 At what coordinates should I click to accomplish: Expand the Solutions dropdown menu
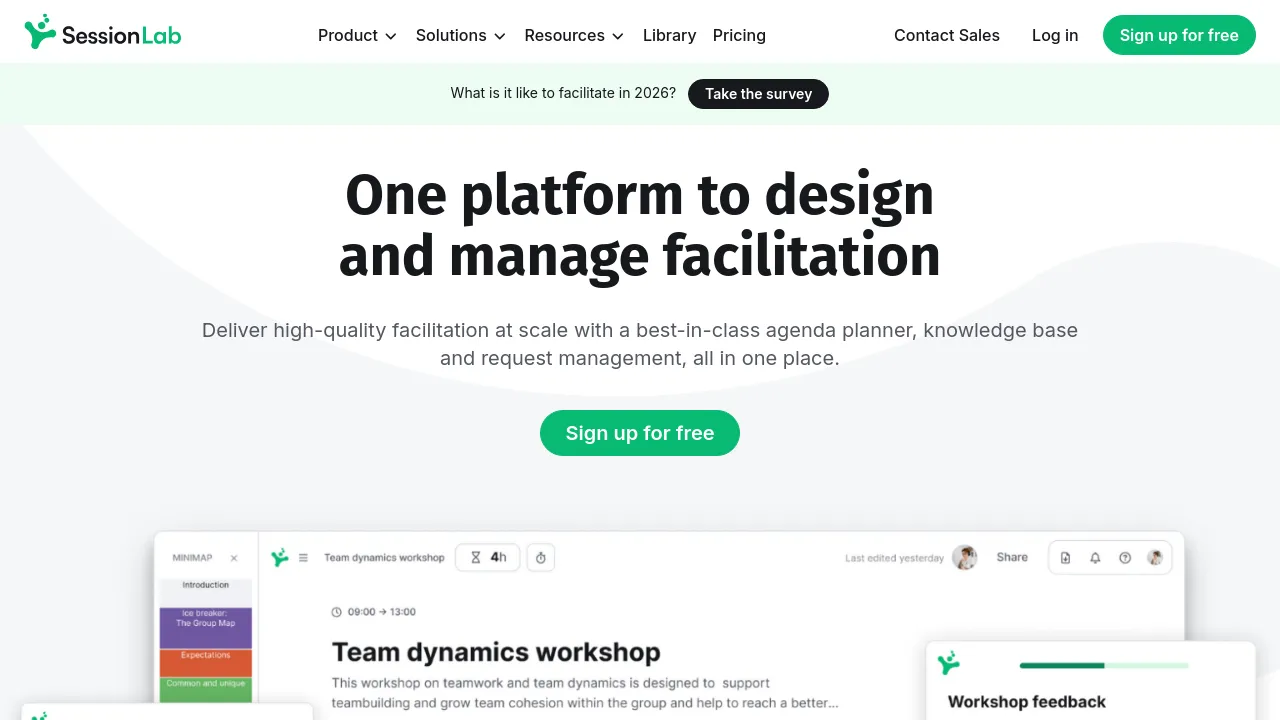[461, 35]
